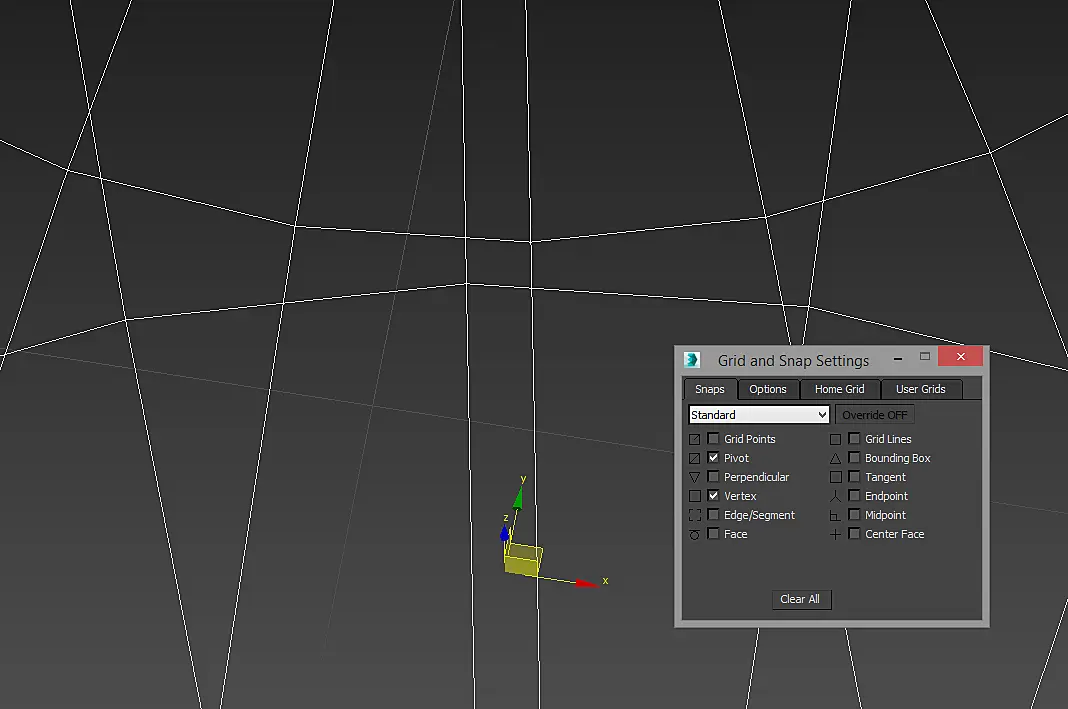Click the Override OFF button
Viewport: 1068px width, 709px height.
(875, 415)
